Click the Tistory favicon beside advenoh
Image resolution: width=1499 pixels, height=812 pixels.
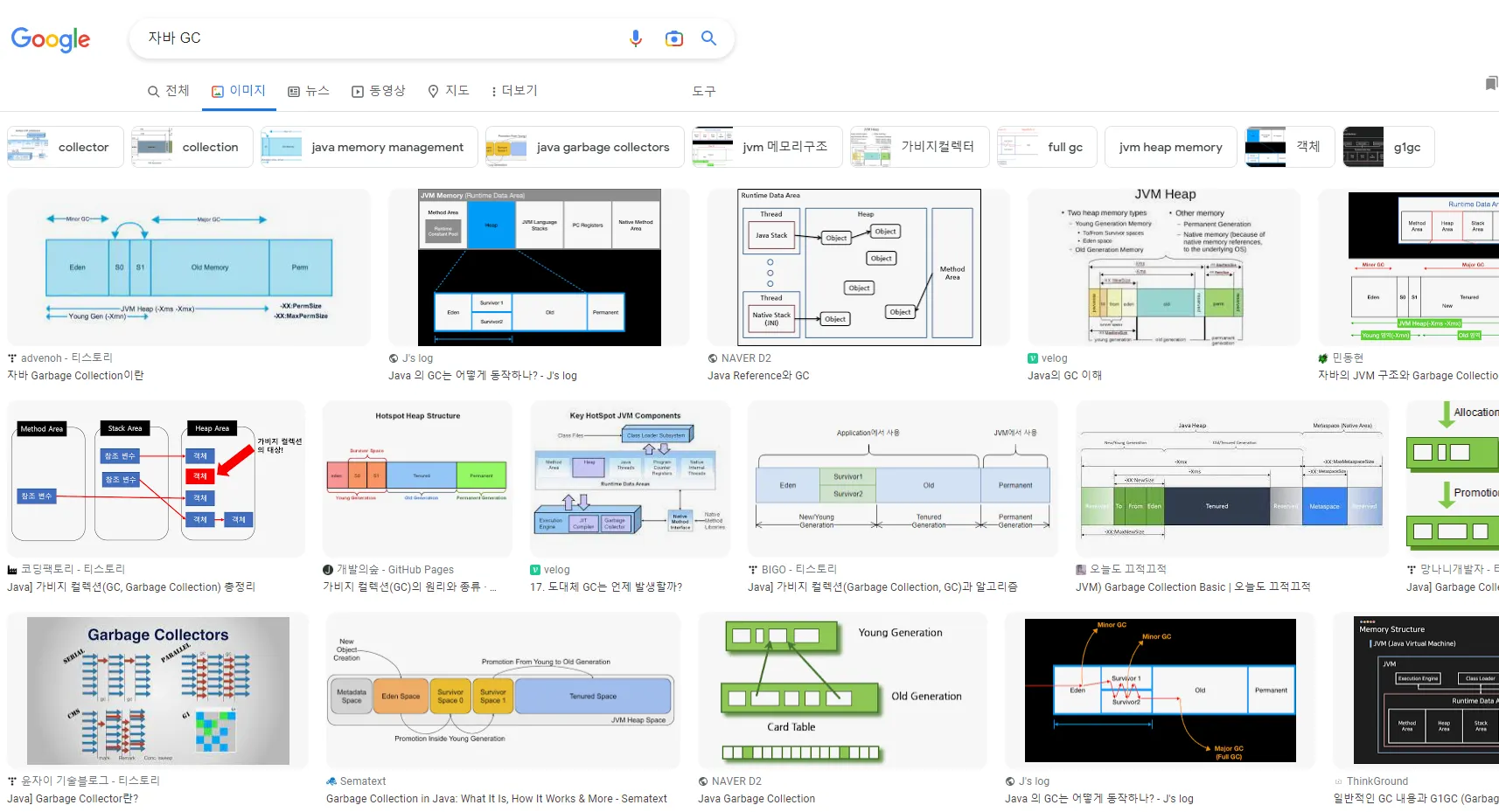pyautogui.click(x=12, y=358)
